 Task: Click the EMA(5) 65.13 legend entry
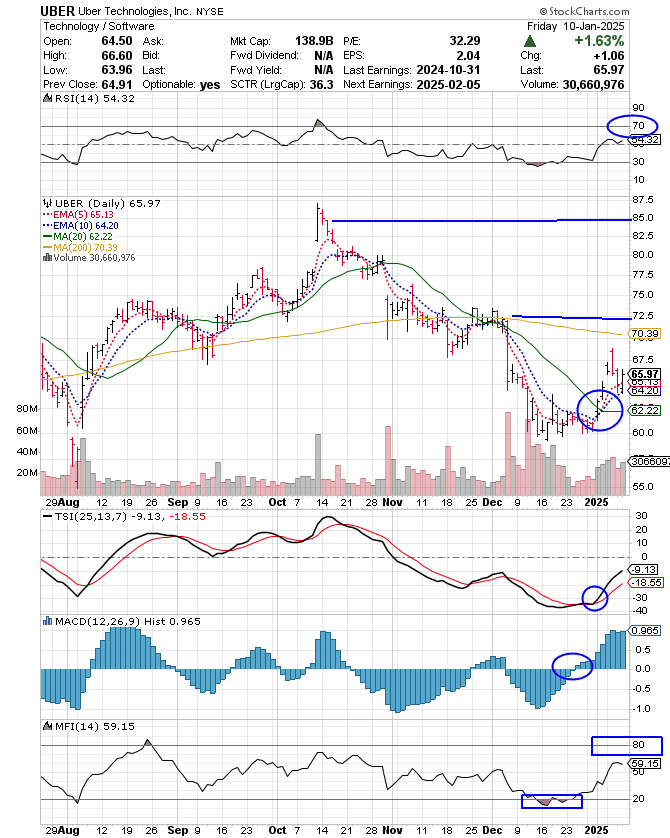pyautogui.click(x=78, y=214)
